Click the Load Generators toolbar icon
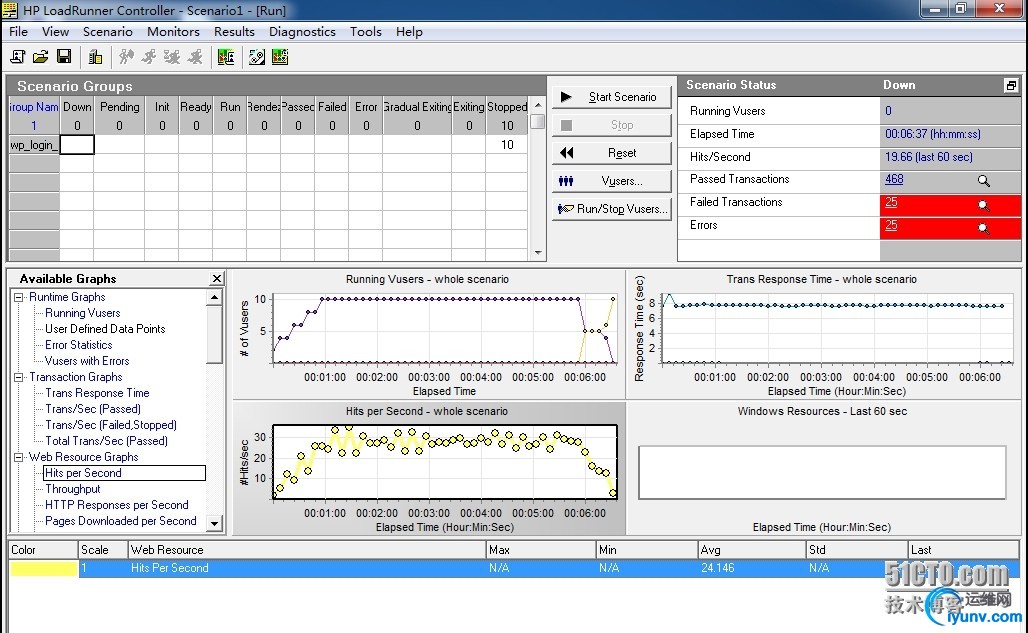 tap(95, 57)
